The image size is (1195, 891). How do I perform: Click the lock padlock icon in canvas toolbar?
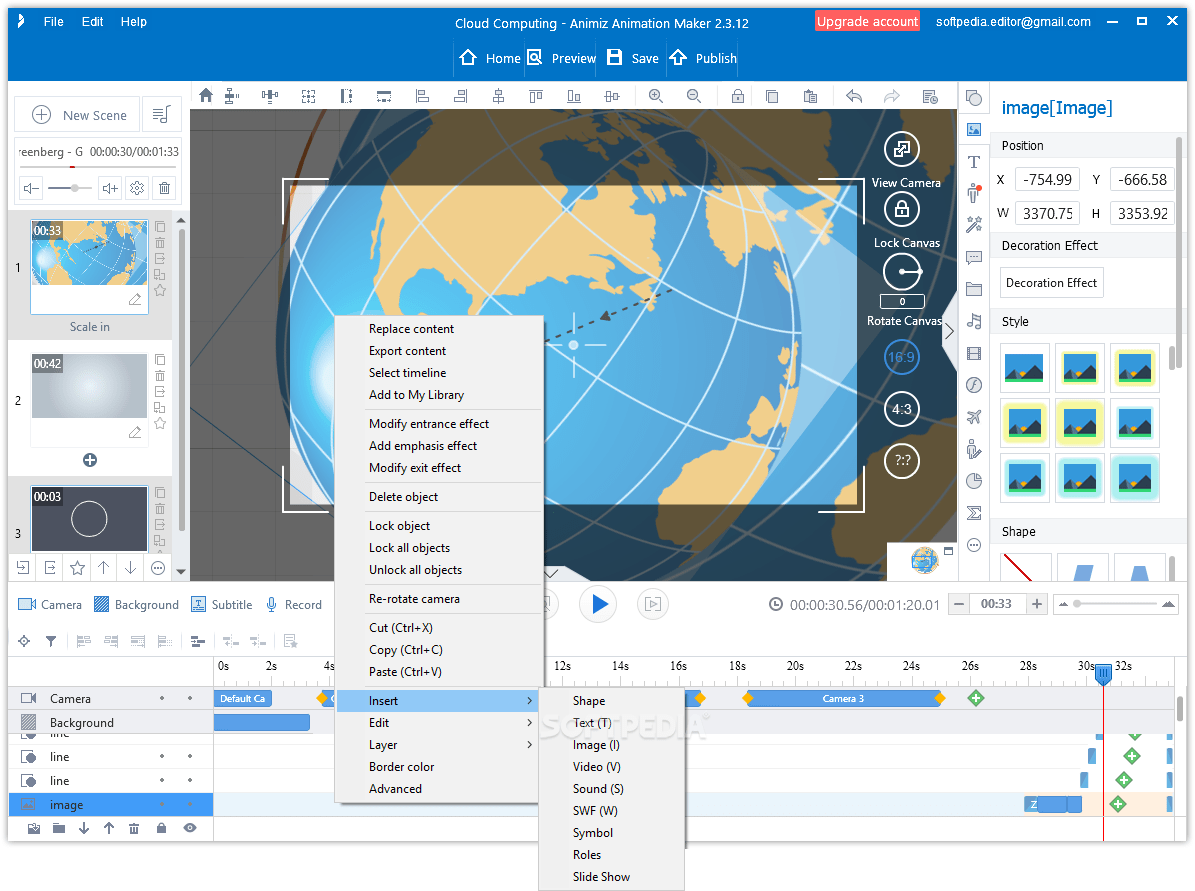click(x=738, y=96)
